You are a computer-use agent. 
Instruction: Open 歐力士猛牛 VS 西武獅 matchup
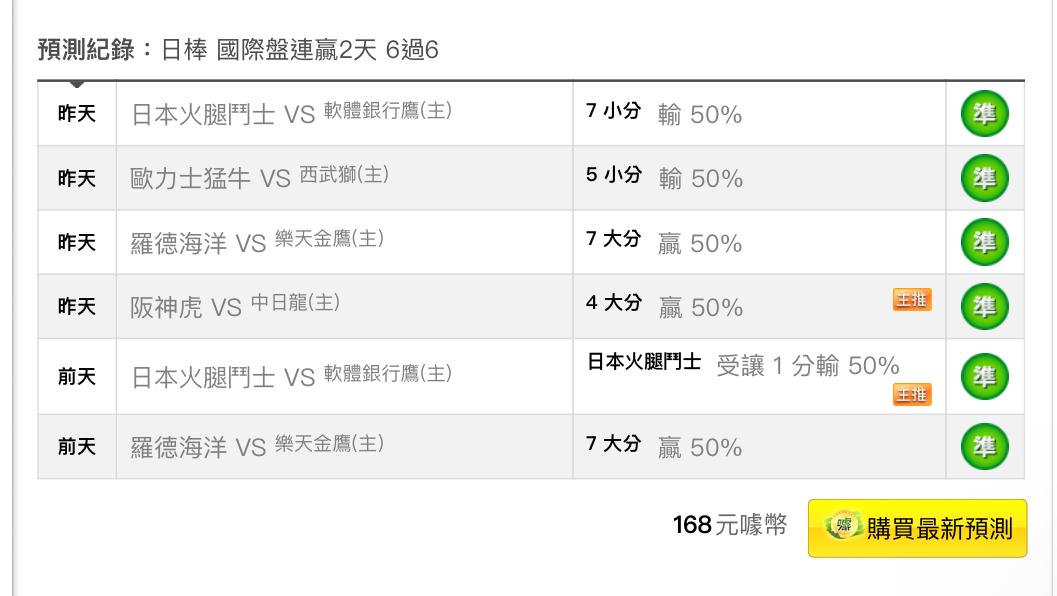pos(259,178)
